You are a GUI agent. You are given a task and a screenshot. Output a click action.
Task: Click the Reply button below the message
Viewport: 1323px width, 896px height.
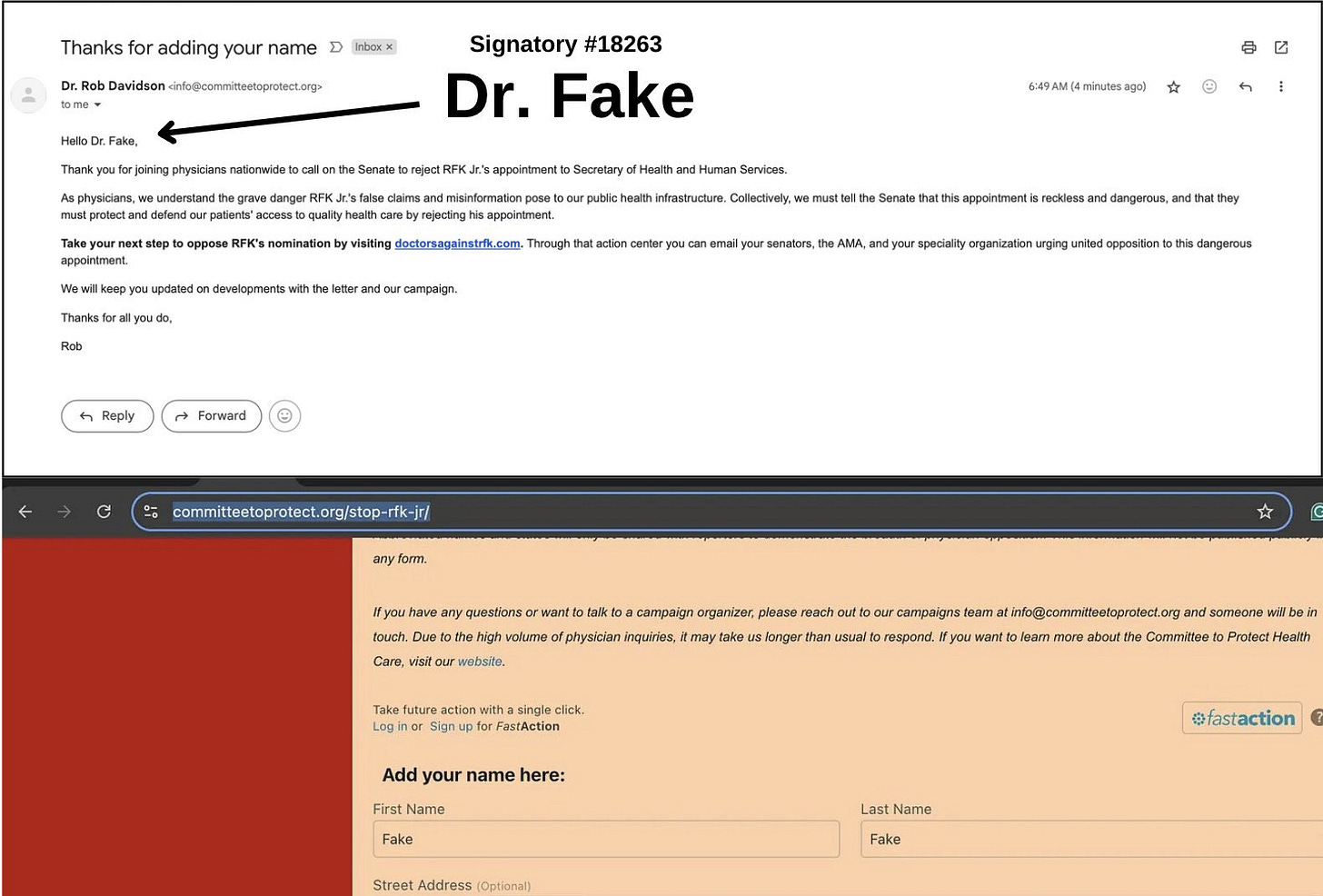tap(107, 416)
